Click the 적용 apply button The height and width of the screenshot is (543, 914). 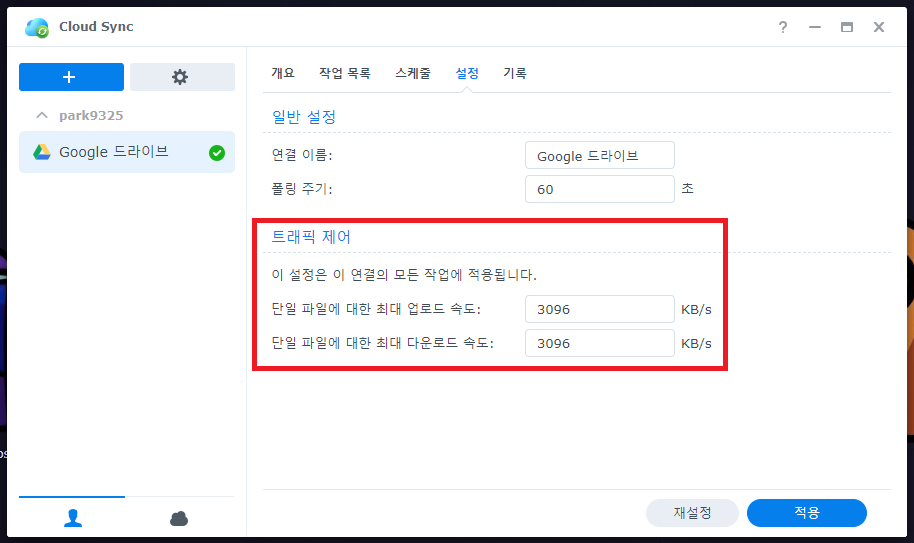click(x=806, y=513)
